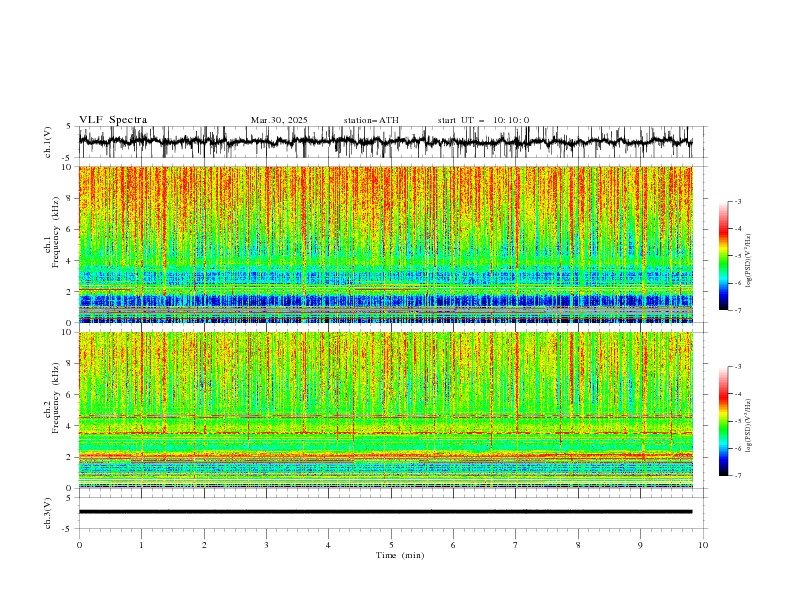
Task: Click the time axis tick label "5"
Action: (390, 545)
